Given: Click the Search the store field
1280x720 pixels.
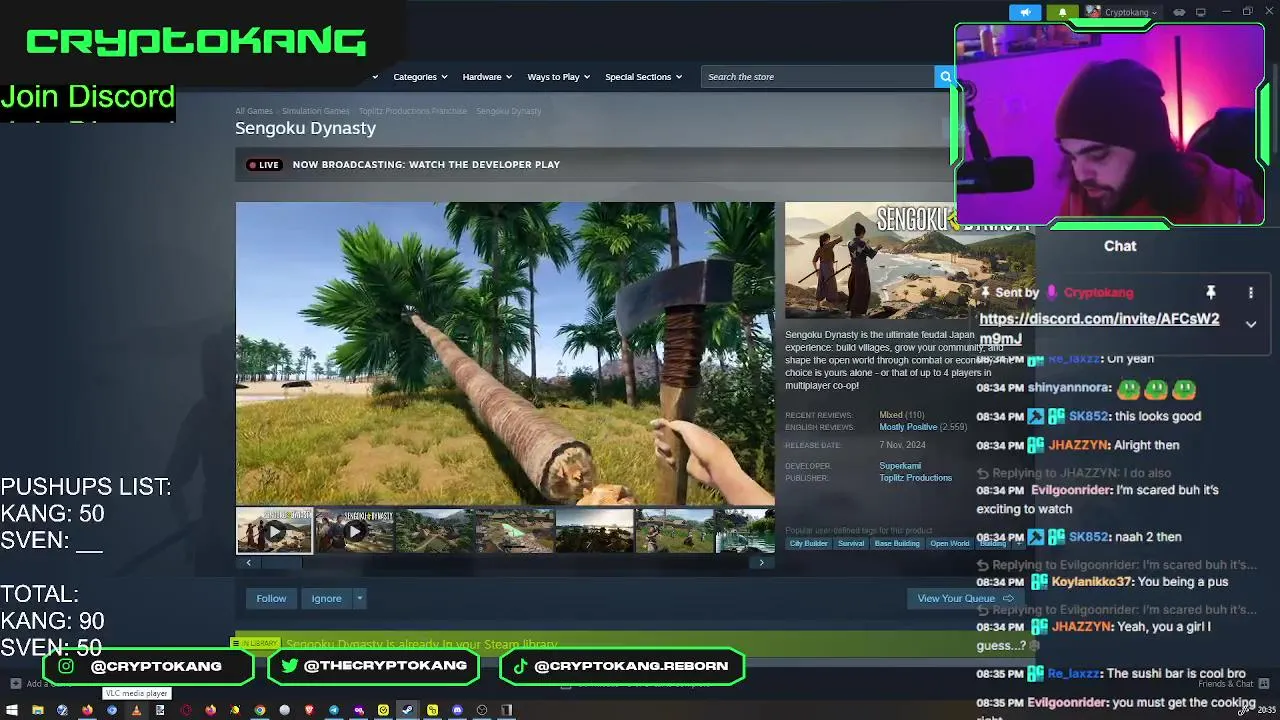Looking at the screenshot, I should (818, 77).
